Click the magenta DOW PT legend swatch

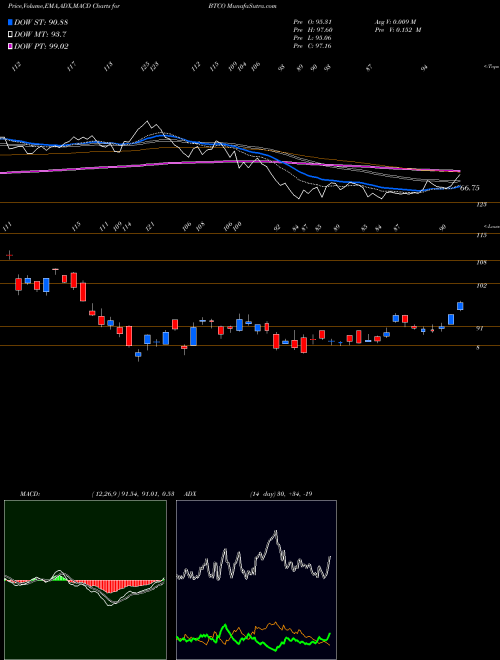point(10,47)
